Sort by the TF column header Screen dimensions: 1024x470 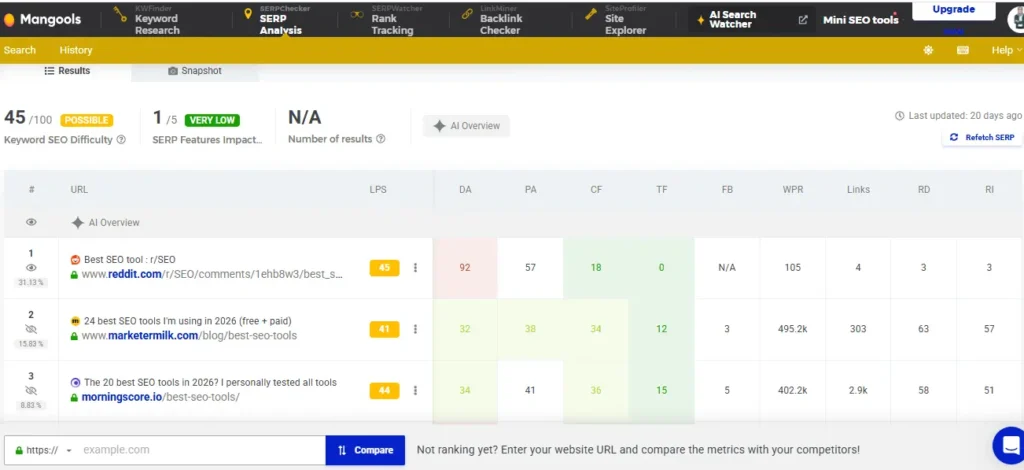(x=662, y=189)
